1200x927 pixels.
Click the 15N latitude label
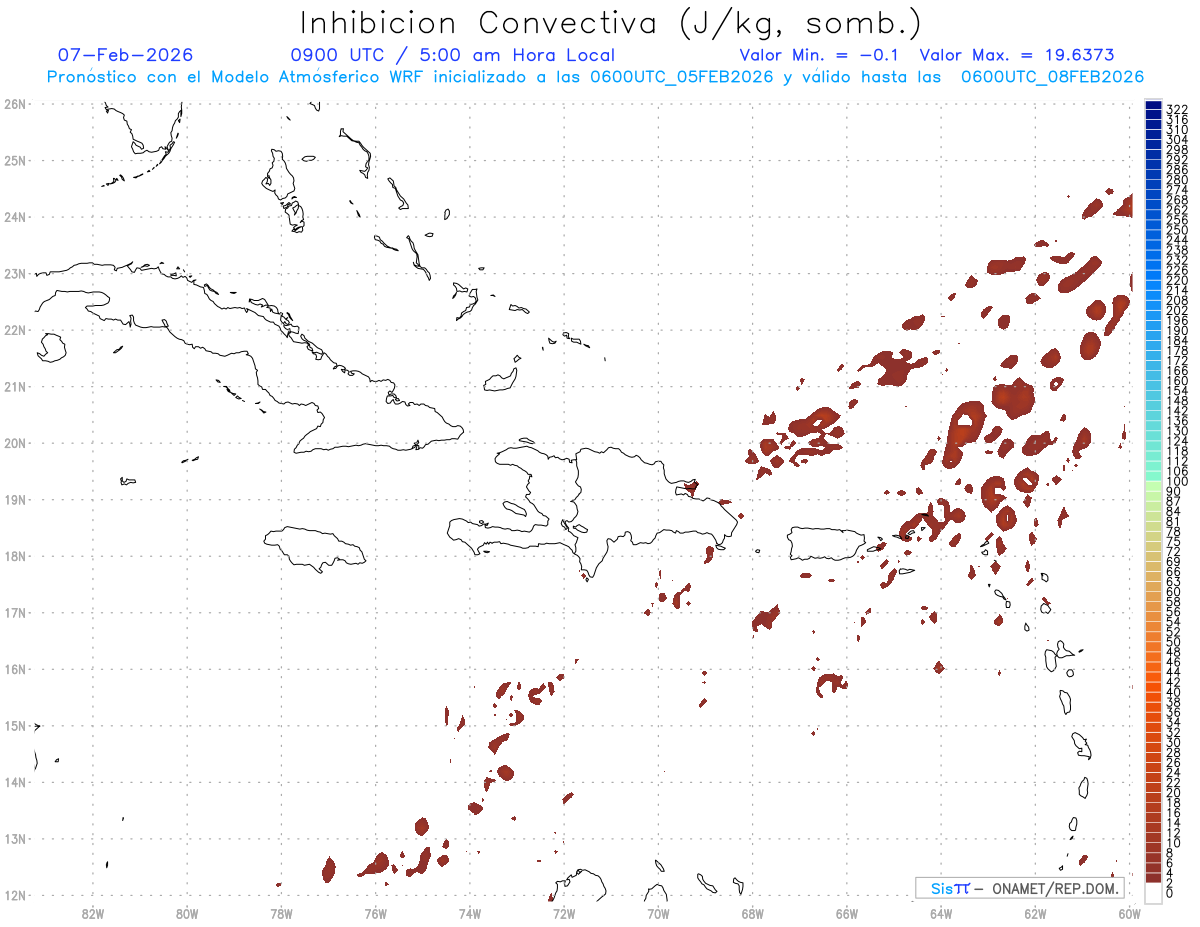point(15,725)
